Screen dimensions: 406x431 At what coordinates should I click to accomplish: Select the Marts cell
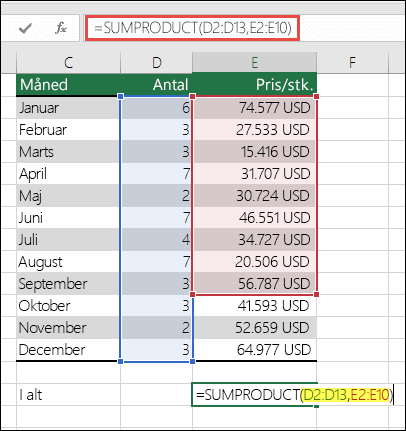coord(68,152)
